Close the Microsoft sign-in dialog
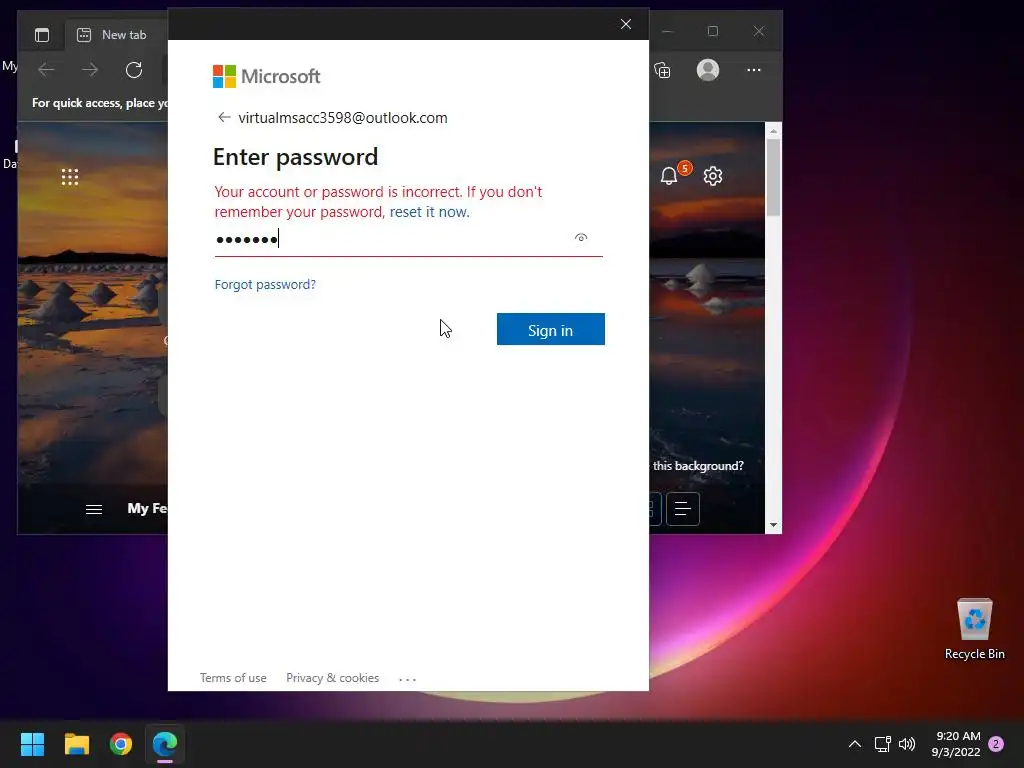Image resolution: width=1024 pixels, height=768 pixels. pos(626,24)
